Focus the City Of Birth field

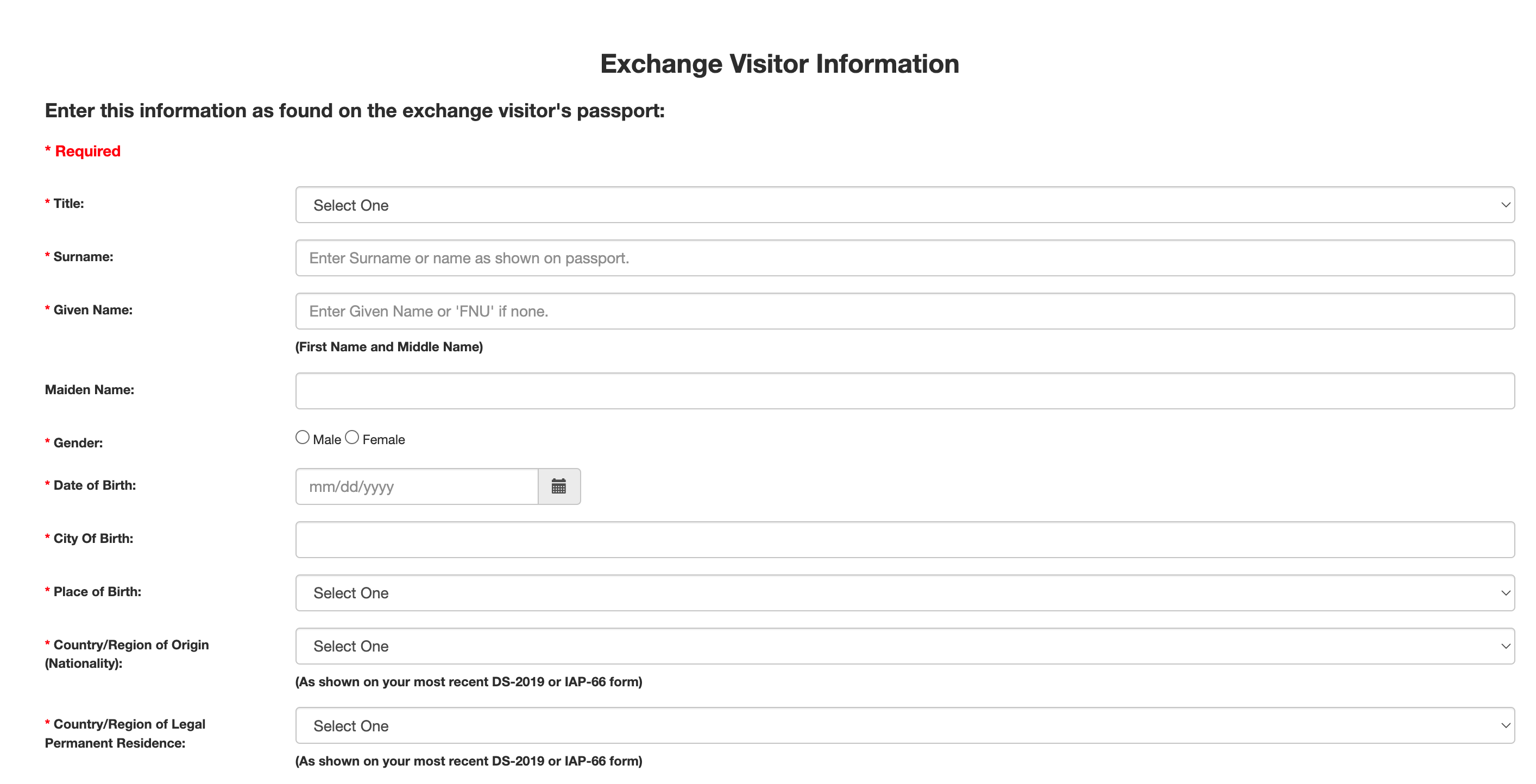pyautogui.click(x=904, y=540)
